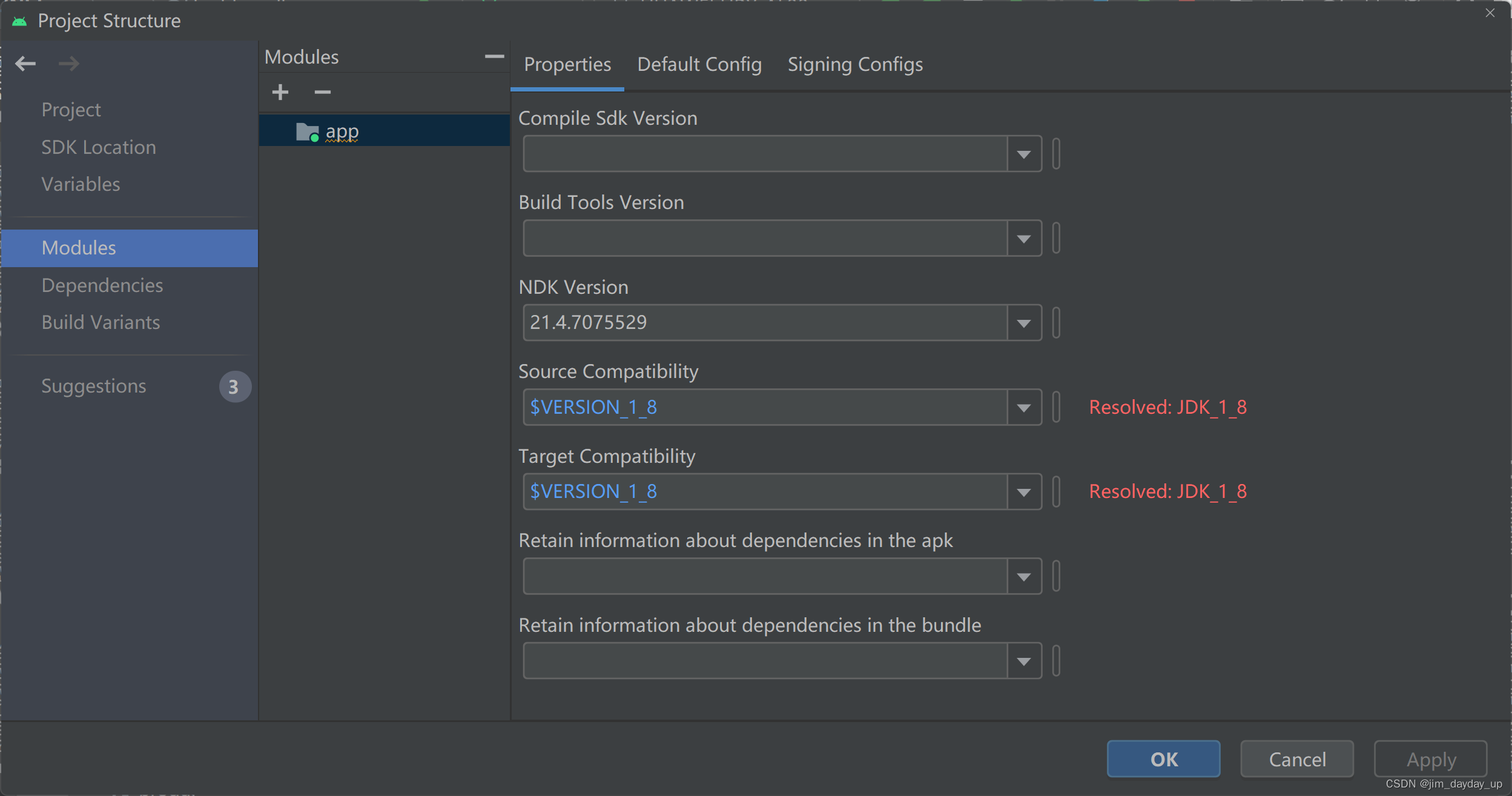This screenshot has width=1512, height=796.
Task: Click the add module plus icon
Action: (x=281, y=91)
